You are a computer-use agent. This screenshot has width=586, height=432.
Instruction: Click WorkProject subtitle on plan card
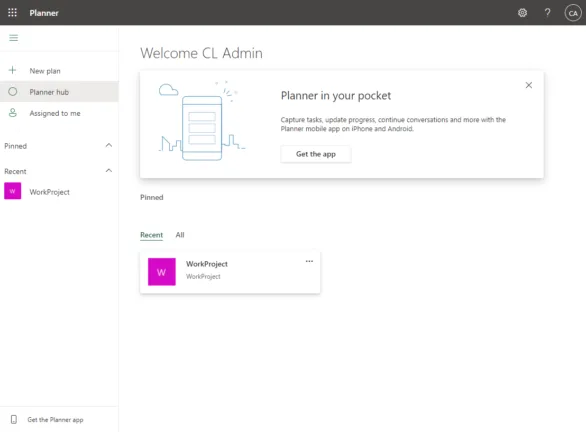coord(203,277)
